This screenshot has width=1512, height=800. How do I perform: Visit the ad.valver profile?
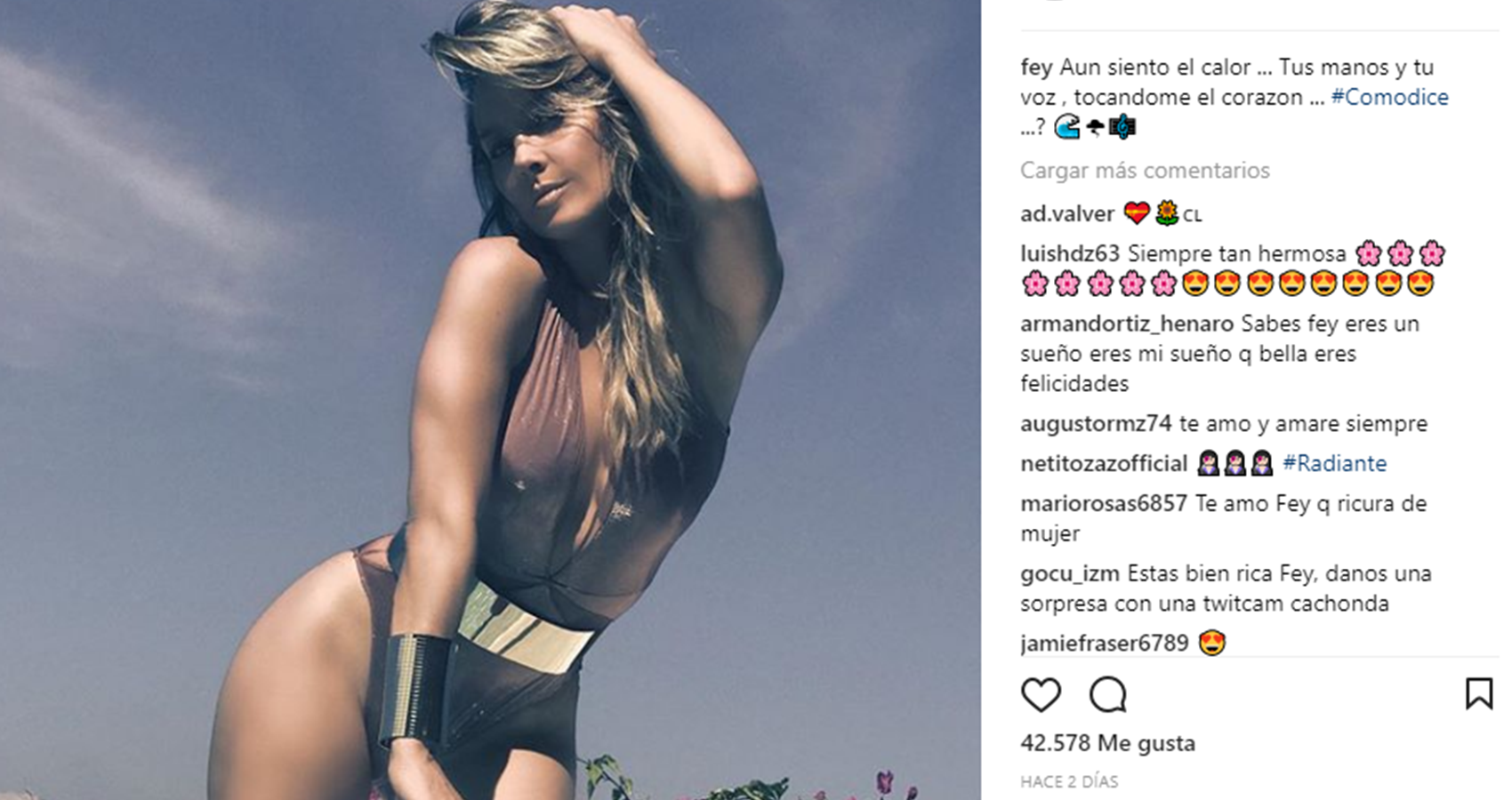1067,213
